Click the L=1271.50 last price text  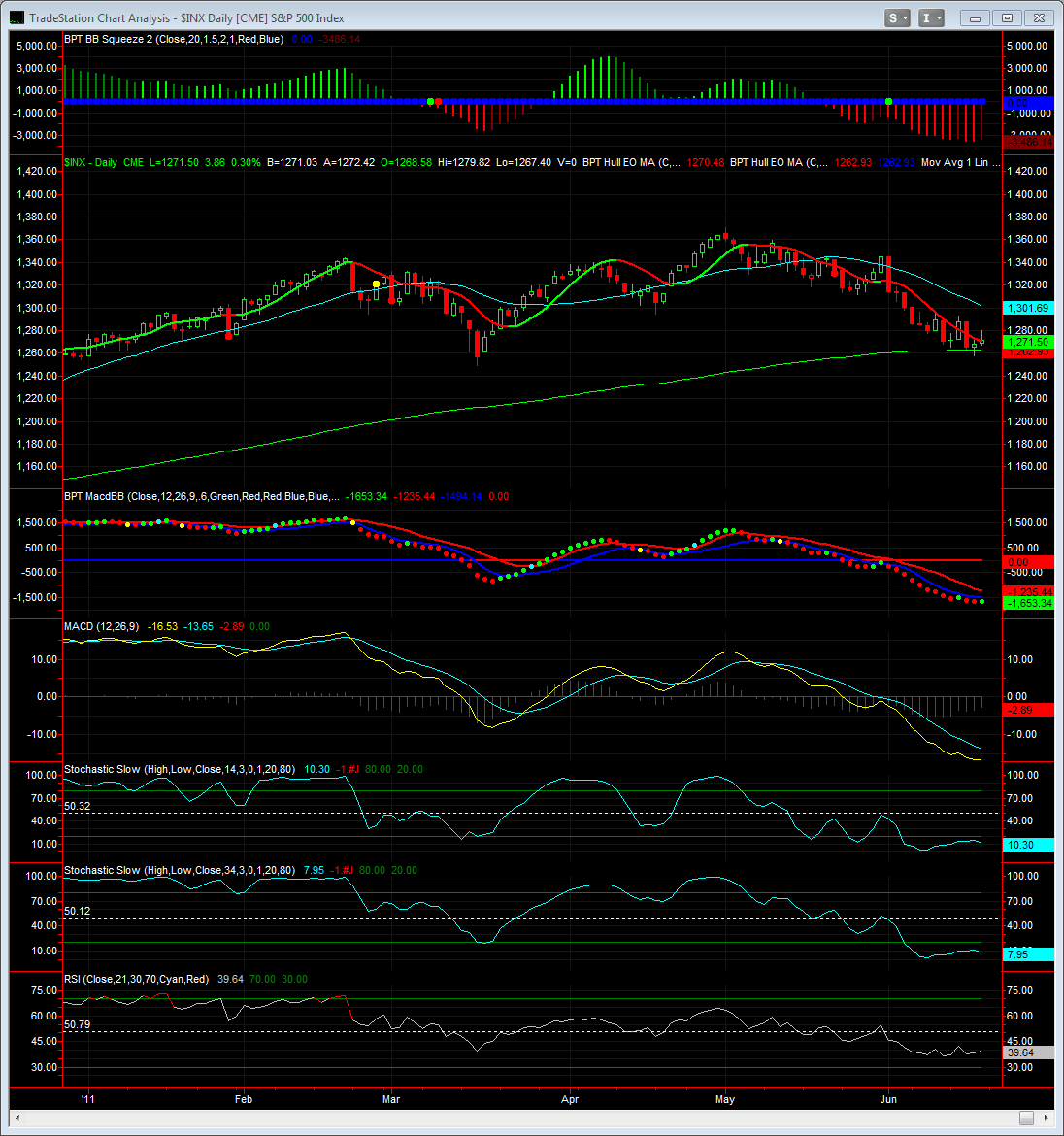174,162
